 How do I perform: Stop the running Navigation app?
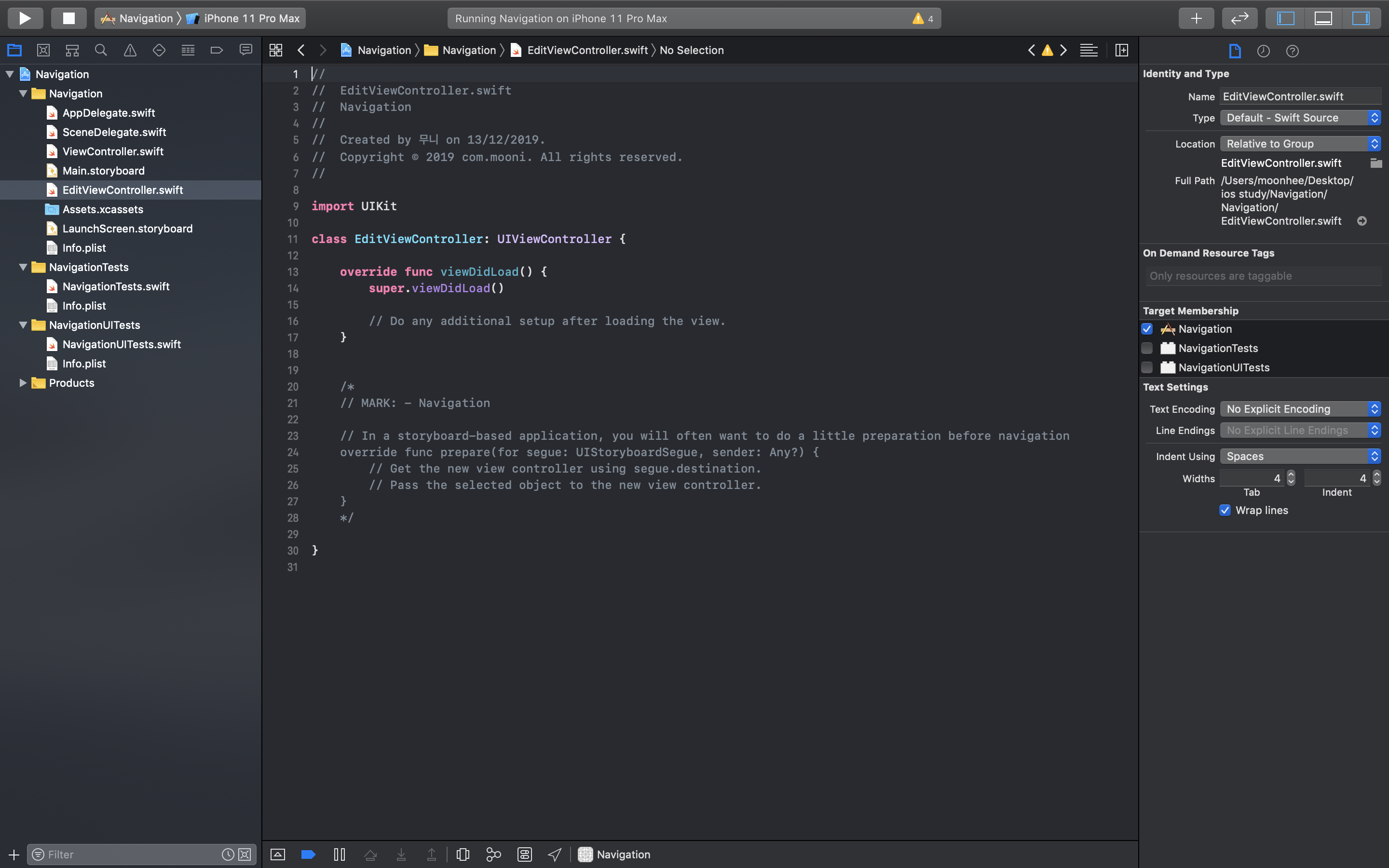coord(68,18)
